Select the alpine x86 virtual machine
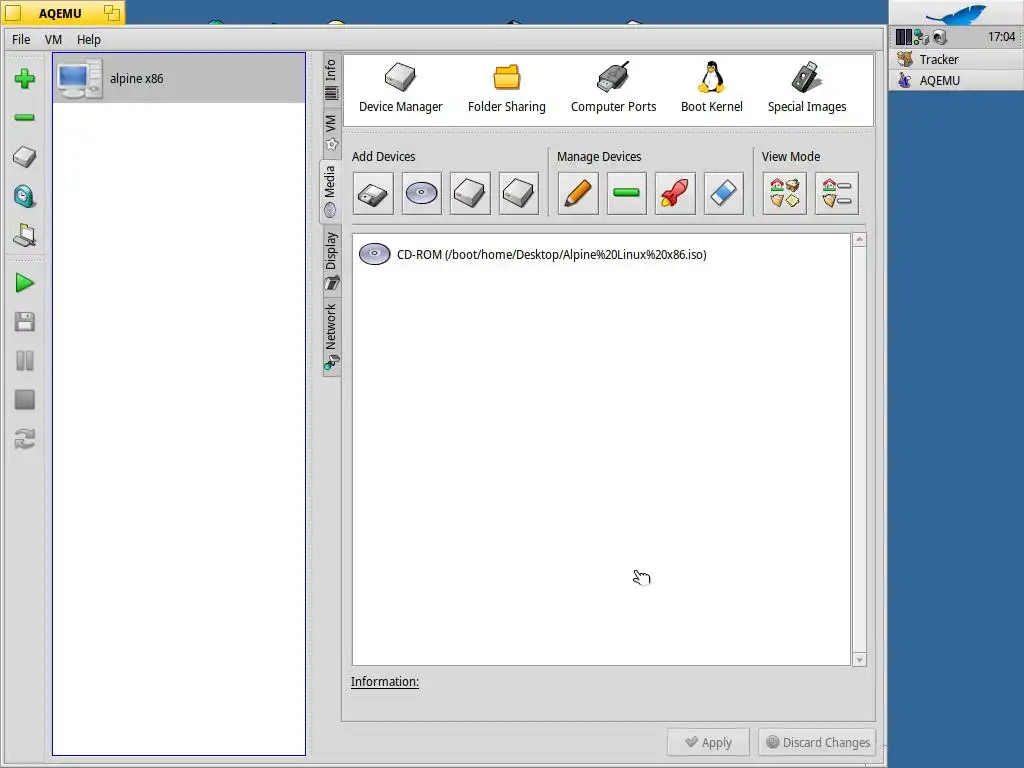 click(179, 78)
